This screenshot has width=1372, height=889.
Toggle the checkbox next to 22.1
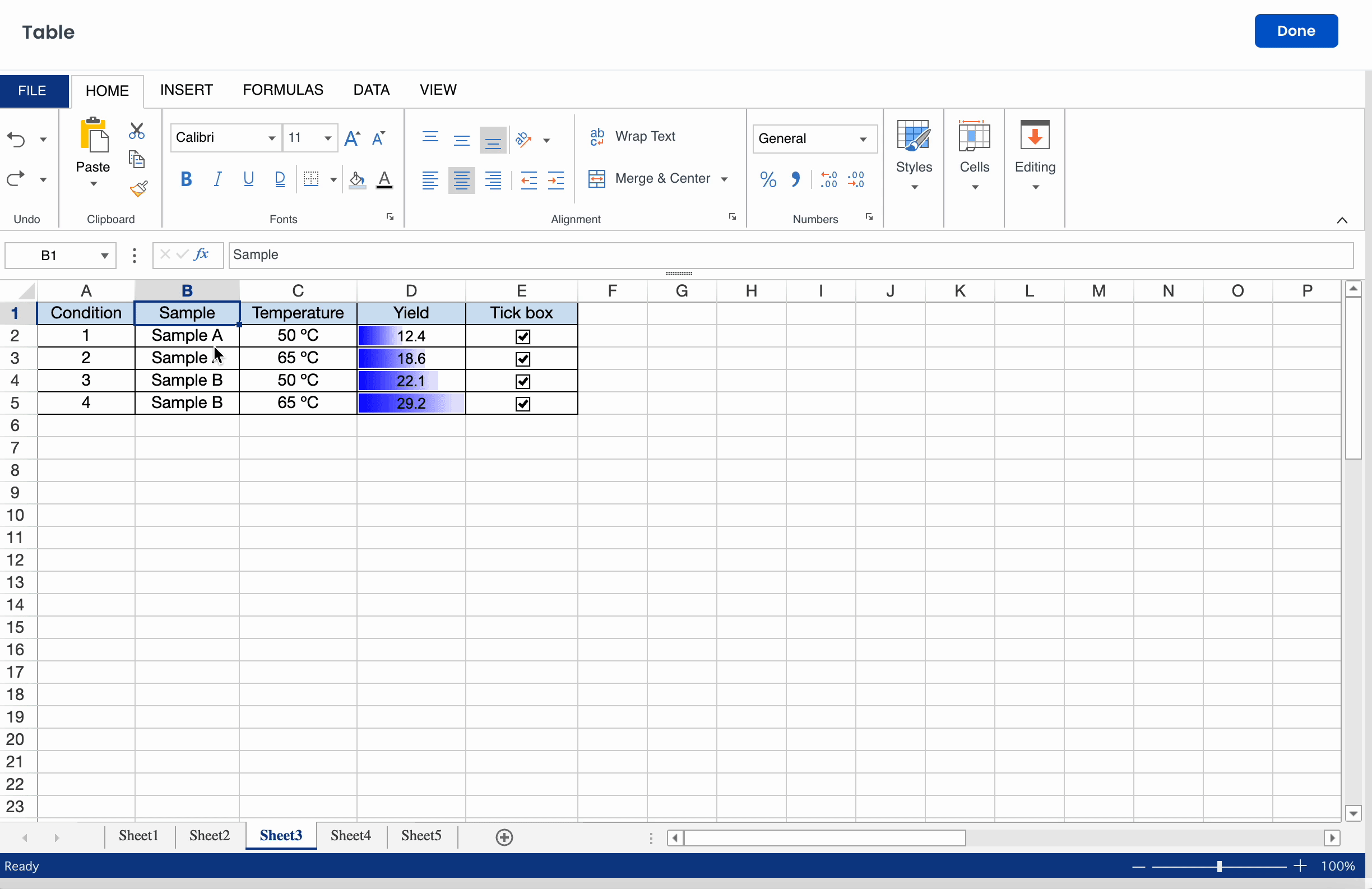point(522,382)
